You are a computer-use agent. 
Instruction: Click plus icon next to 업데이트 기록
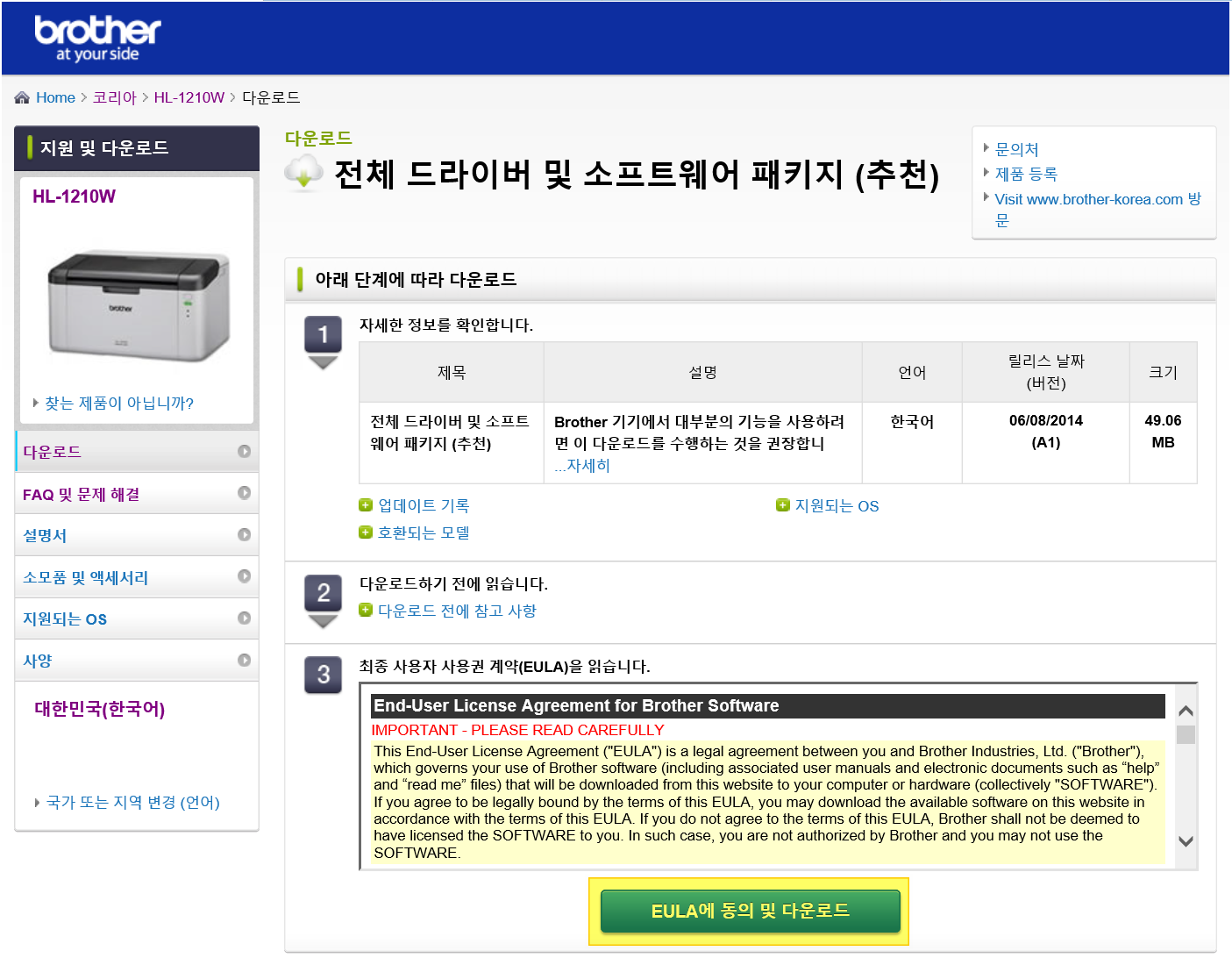(x=366, y=504)
